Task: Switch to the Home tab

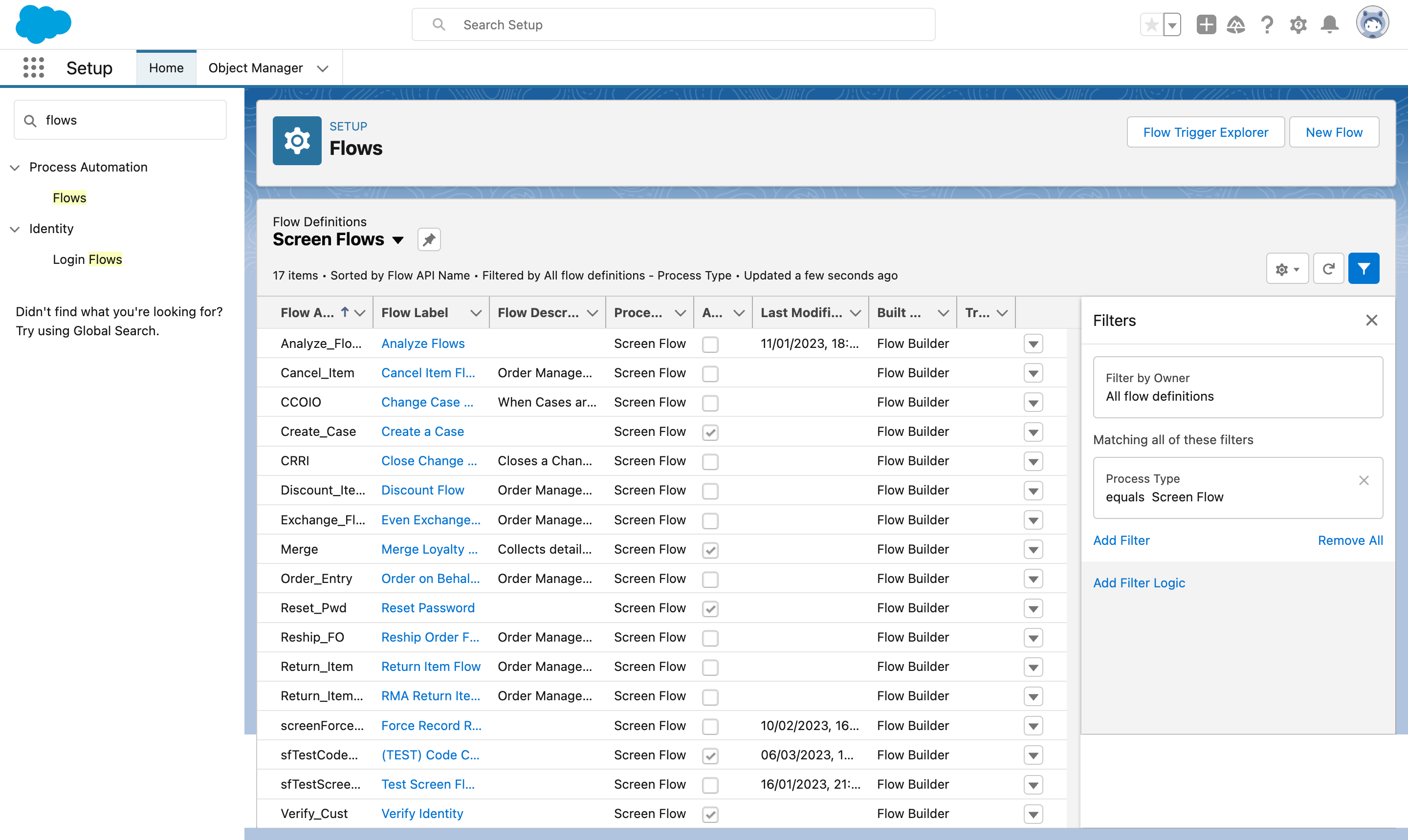Action: pyautogui.click(x=166, y=68)
